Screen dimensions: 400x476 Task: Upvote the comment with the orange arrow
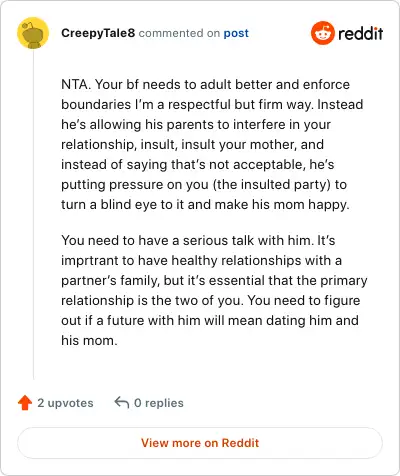point(25,403)
